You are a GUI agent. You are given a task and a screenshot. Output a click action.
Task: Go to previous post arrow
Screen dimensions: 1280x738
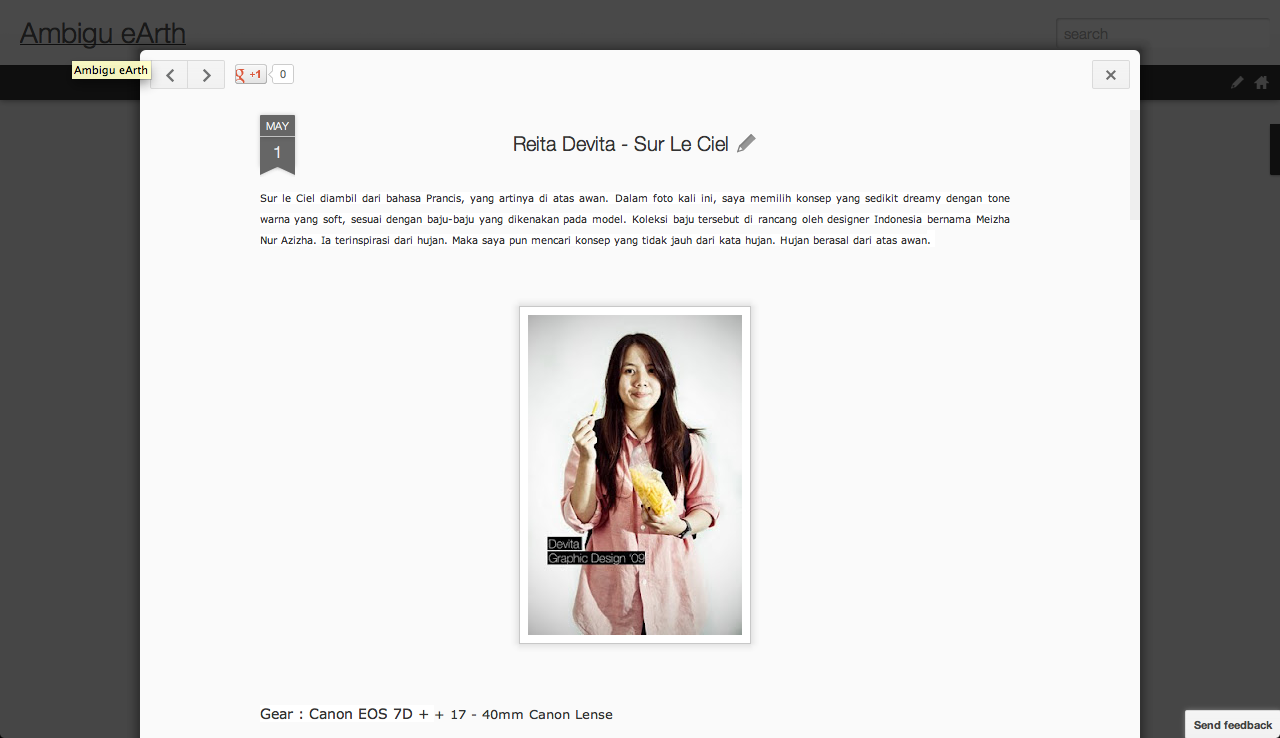point(169,75)
